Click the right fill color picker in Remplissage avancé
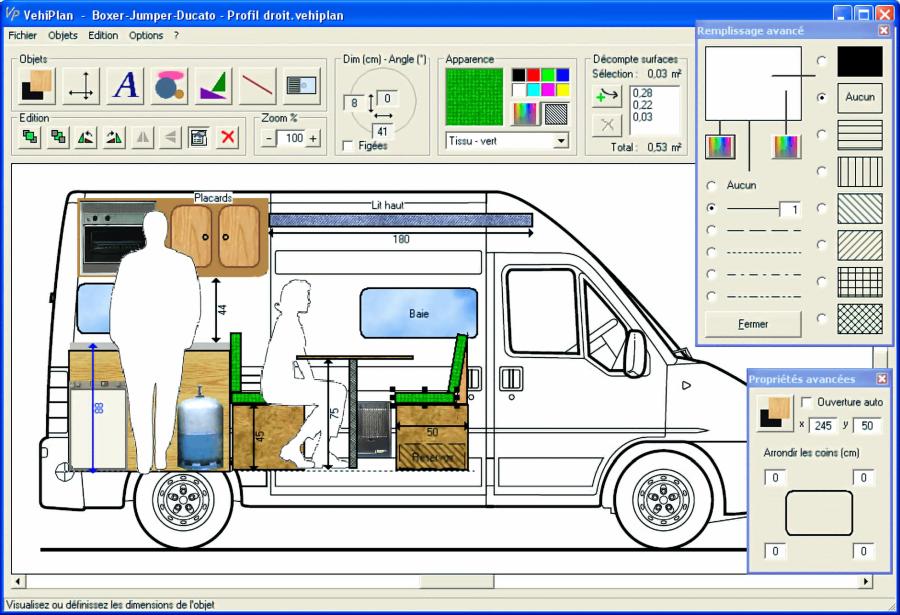This screenshot has height=615, width=900. pos(786,146)
